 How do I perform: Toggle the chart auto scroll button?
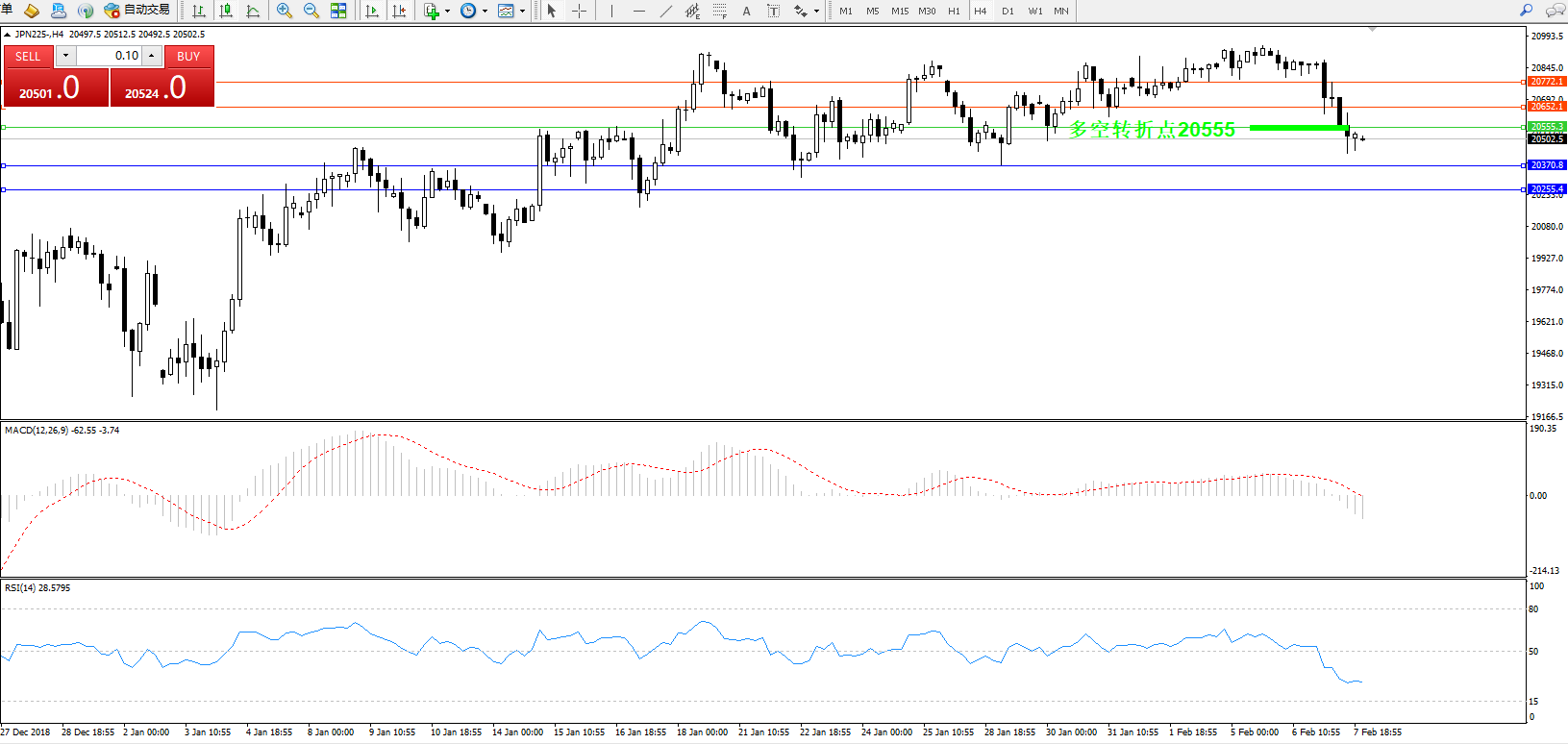click(x=372, y=11)
